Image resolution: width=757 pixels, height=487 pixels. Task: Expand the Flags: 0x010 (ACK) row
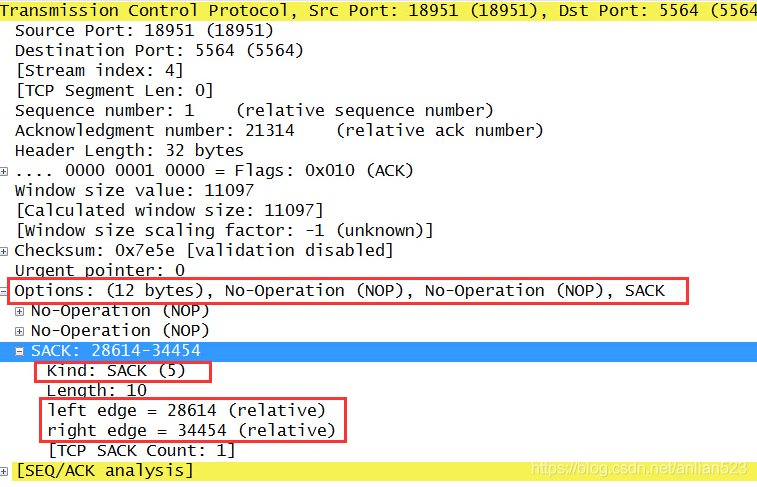click(3, 171)
